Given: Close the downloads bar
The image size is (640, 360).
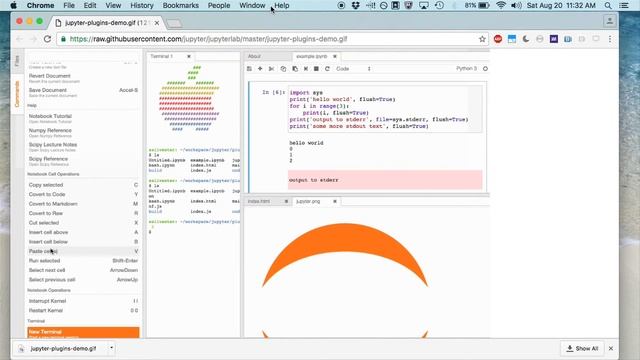Looking at the screenshot, I should (x=611, y=348).
